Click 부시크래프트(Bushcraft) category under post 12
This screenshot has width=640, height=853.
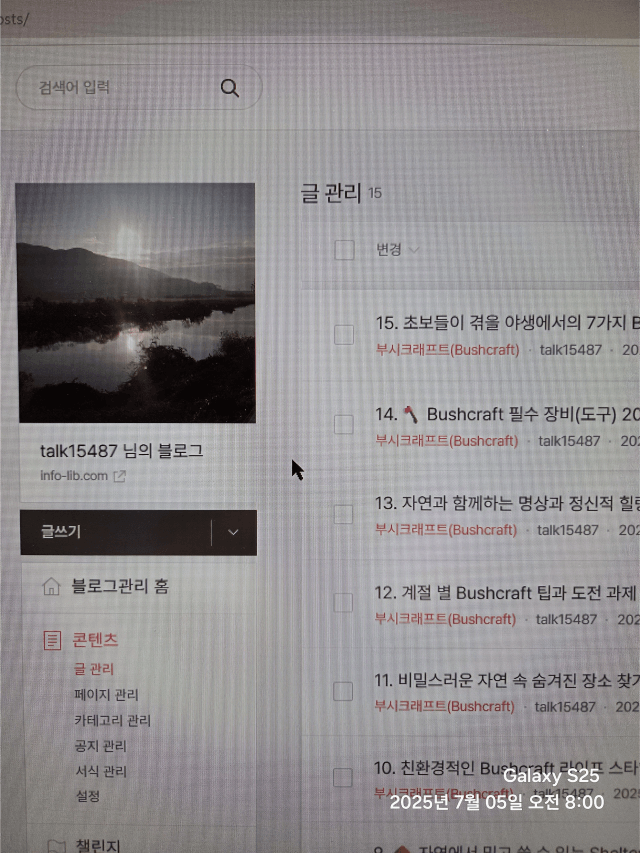pos(445,619)
